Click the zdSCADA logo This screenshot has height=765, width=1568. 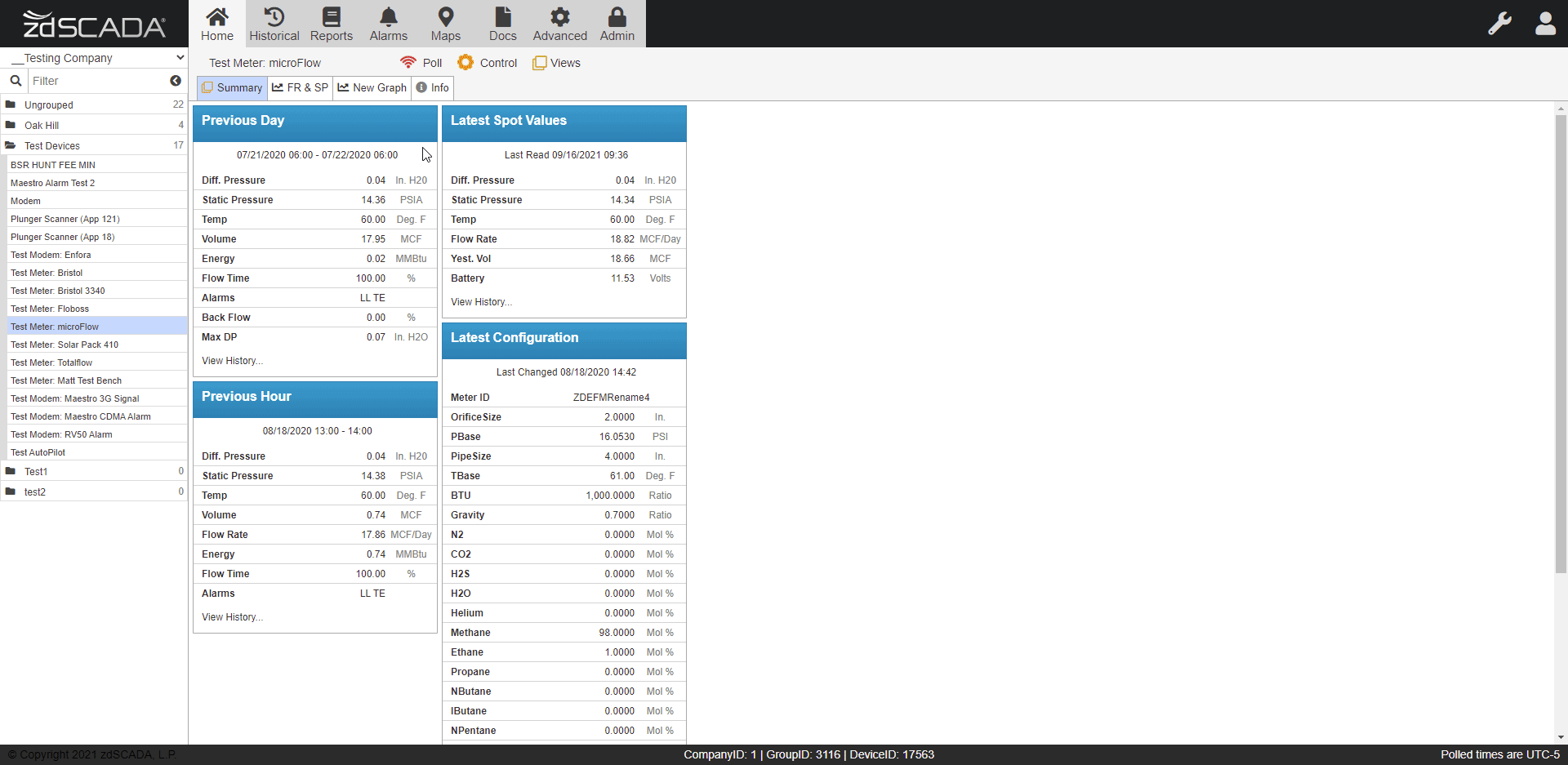(x=94, y=24)
